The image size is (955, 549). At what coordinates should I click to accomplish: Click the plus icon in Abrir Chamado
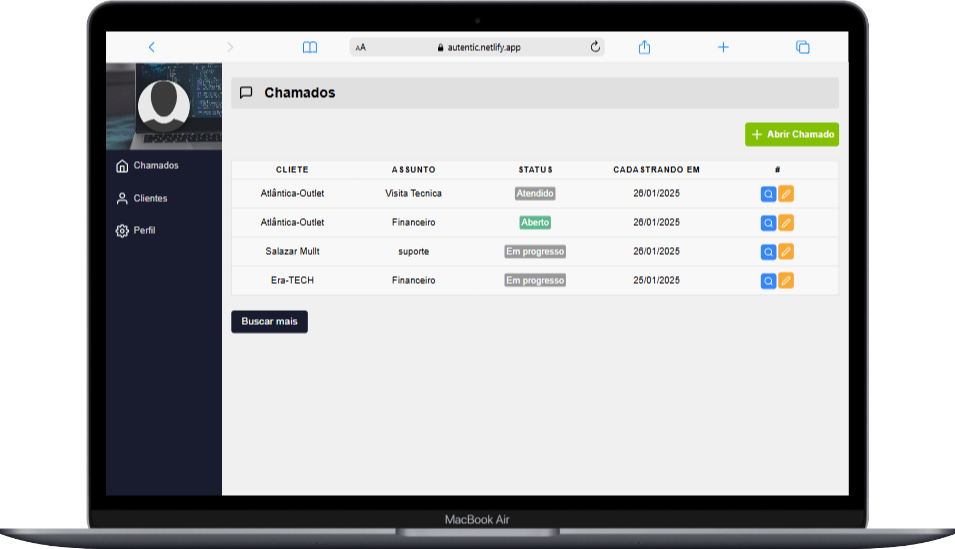coord(756,135)
